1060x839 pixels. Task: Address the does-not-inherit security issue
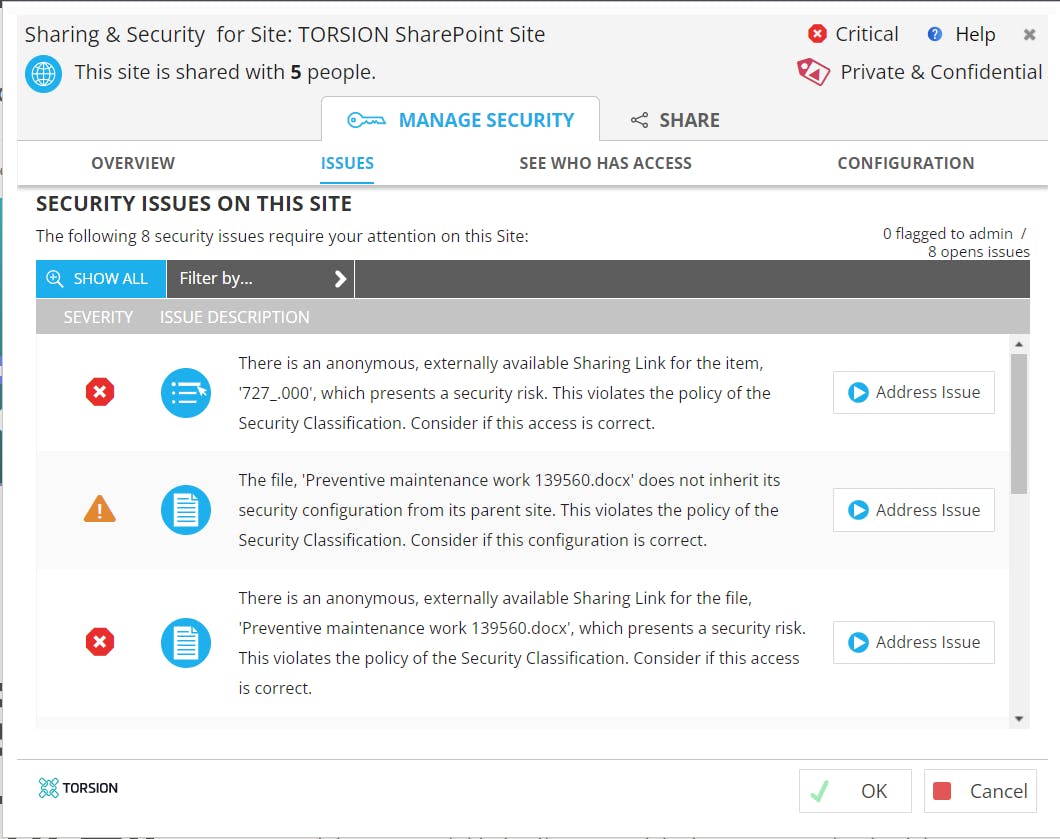[913, 510]
